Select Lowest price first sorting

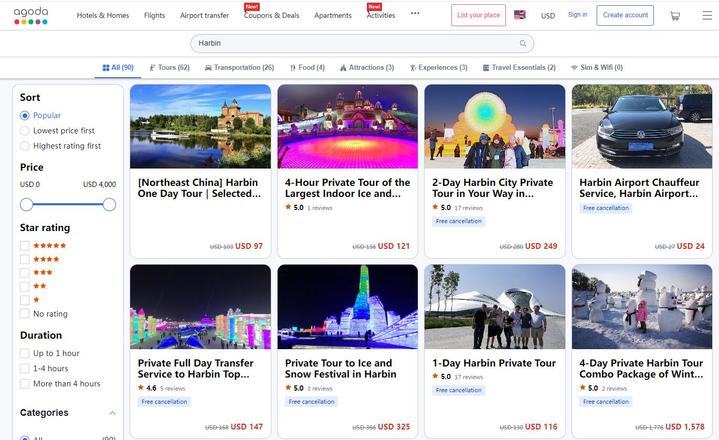[25, 131]
